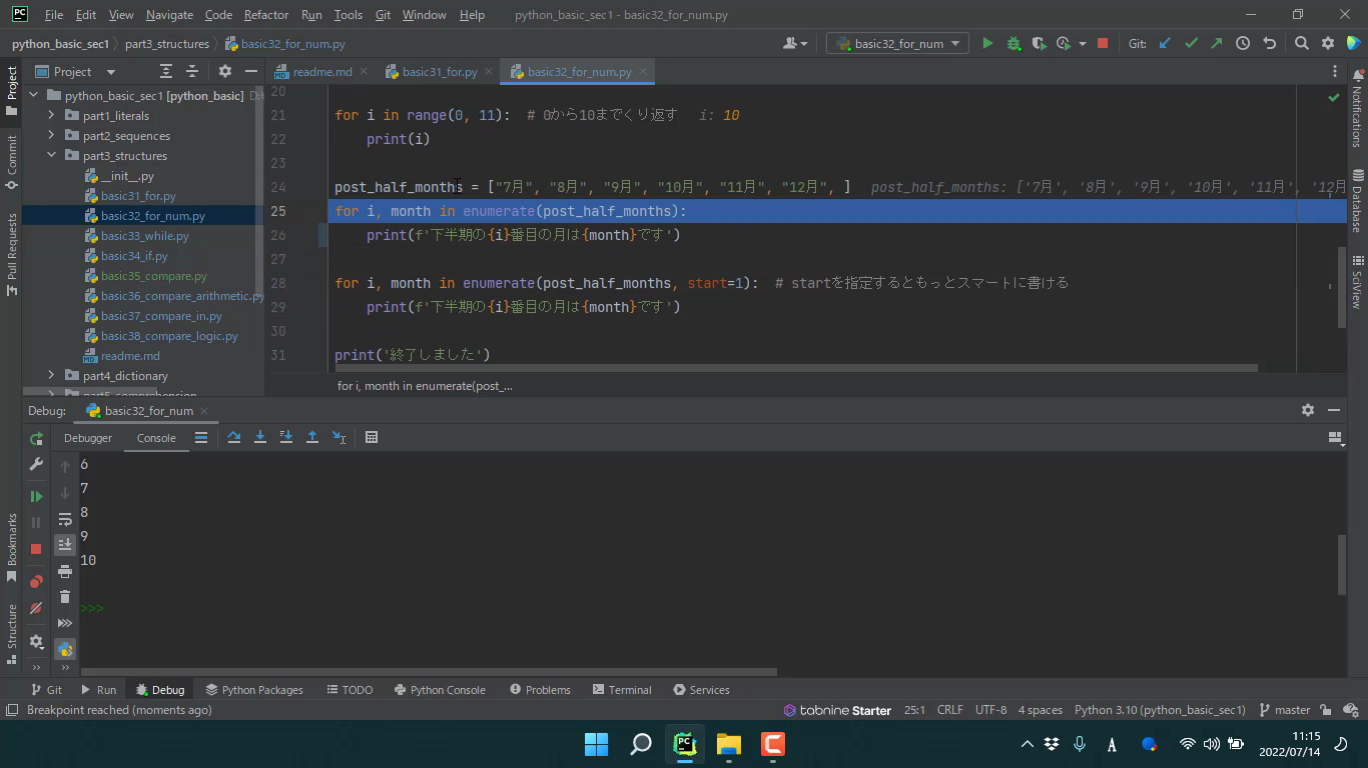Image resolution: width=1368 pixels, height=768 pixels.
Task: Collapse the part3_structures folder
Action: 52,156
